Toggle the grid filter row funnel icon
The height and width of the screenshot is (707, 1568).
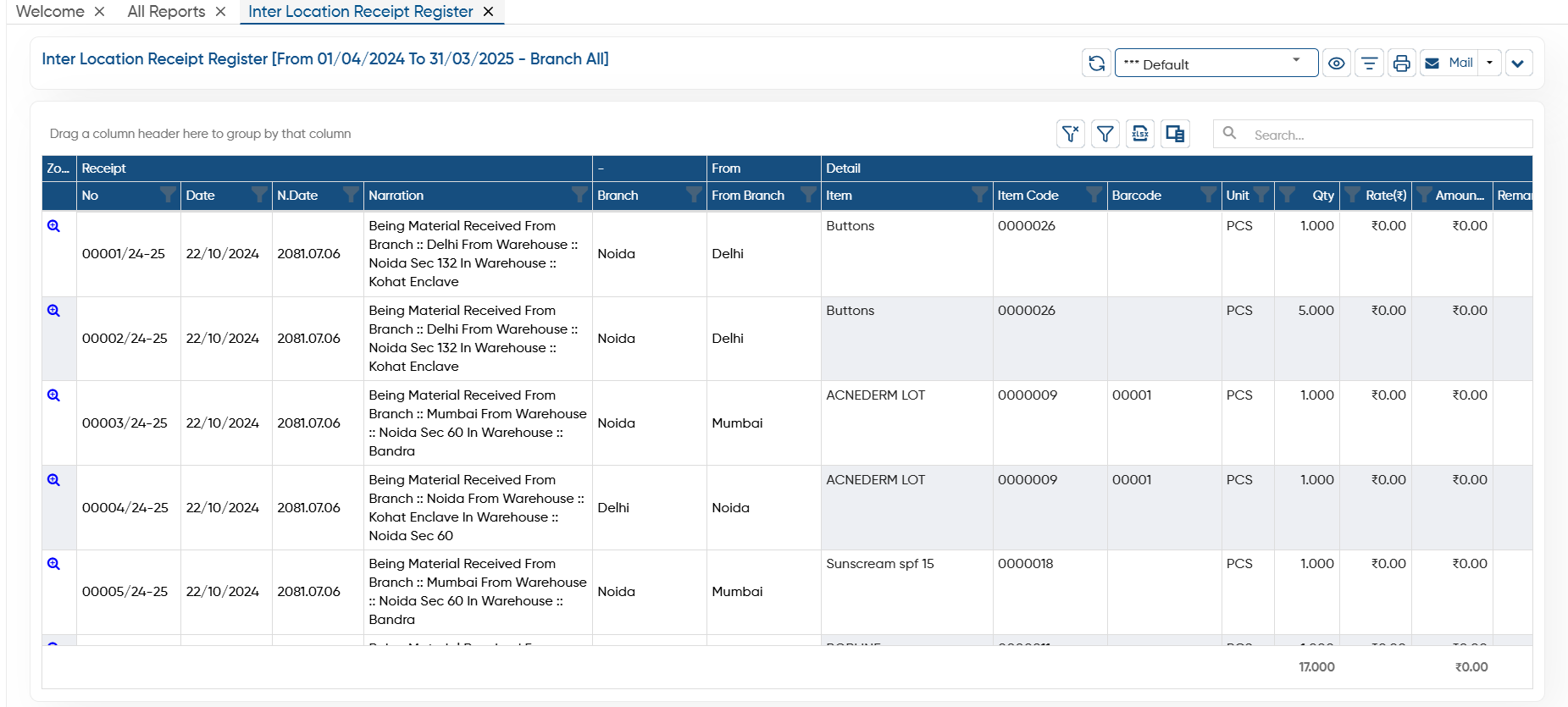click(x=1105, y=134)
